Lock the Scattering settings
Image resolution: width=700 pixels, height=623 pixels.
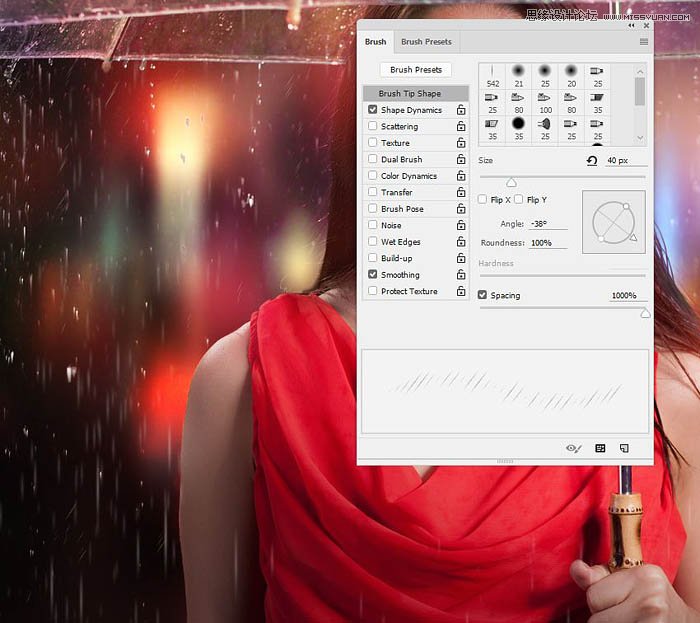click(x=461, y=127)
